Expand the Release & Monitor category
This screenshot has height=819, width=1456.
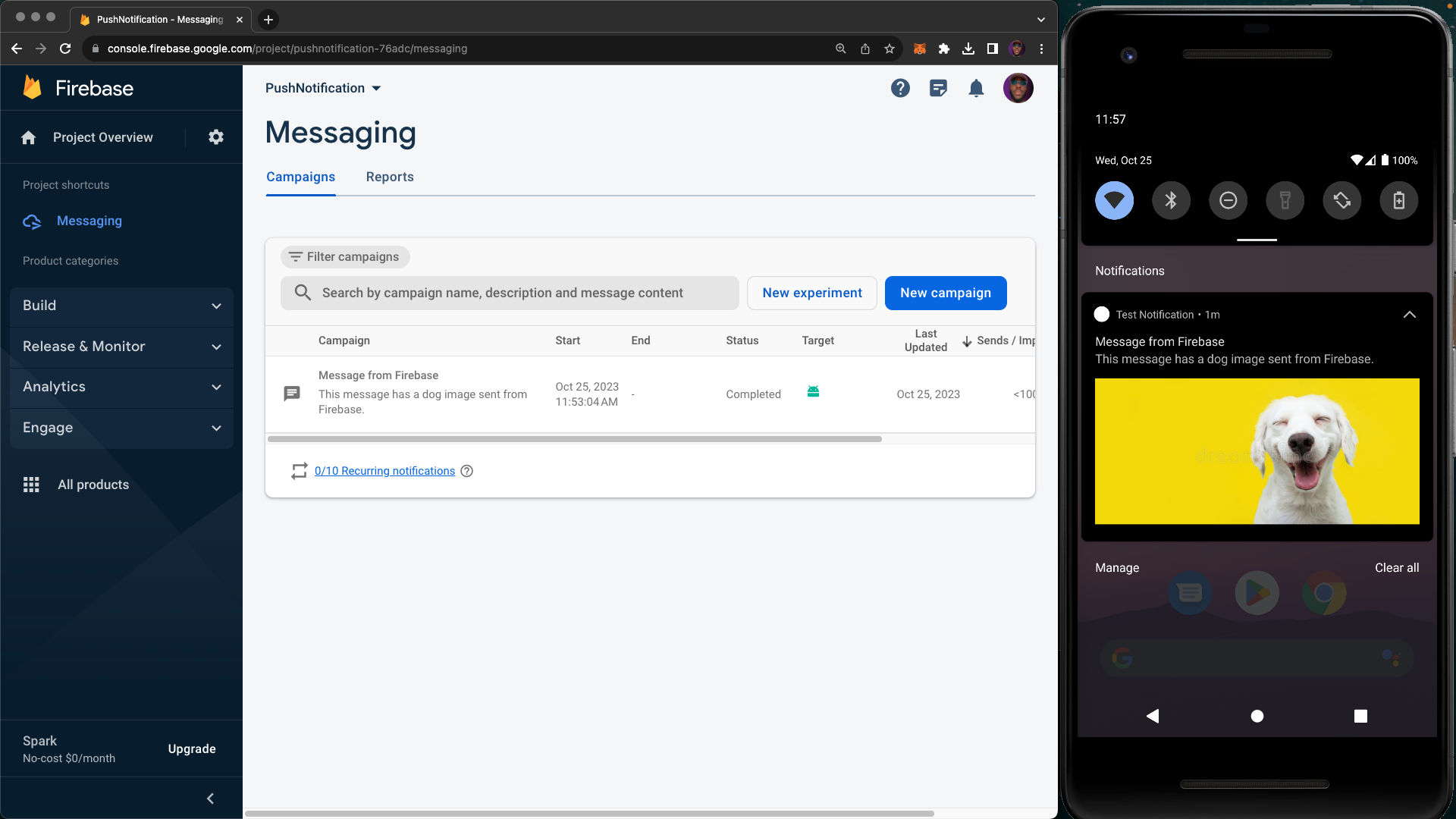coord(121,347)
